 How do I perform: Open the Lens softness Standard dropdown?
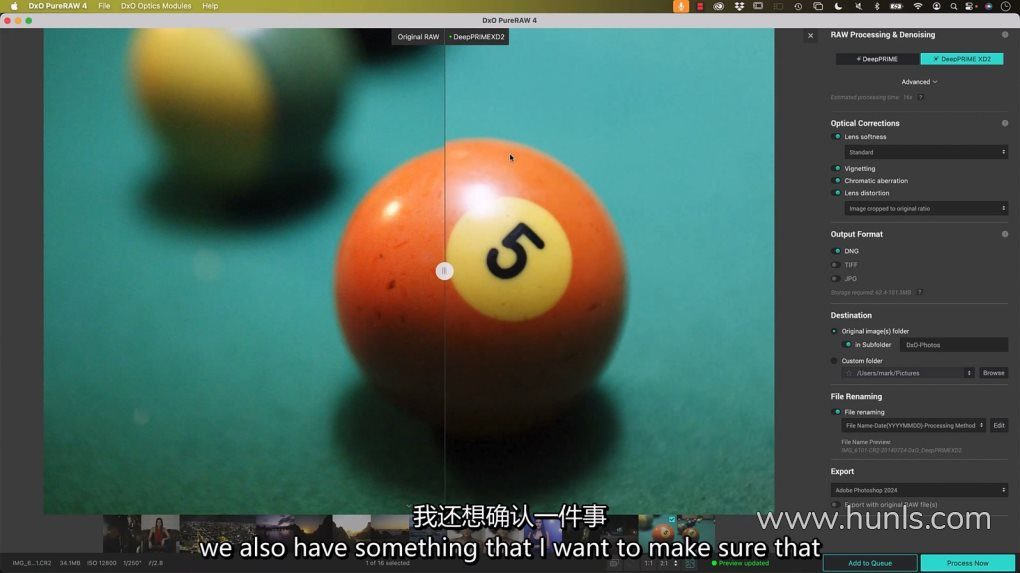[926, 152]
